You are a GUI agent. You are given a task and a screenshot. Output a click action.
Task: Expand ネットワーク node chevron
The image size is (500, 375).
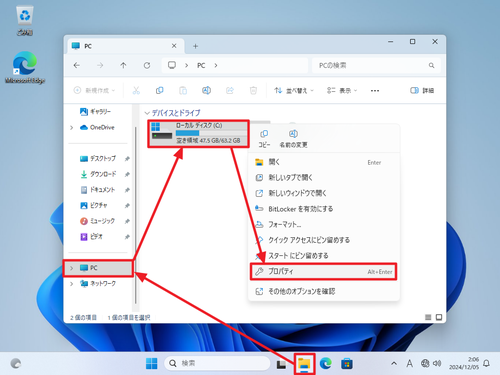tap(71, 284)
